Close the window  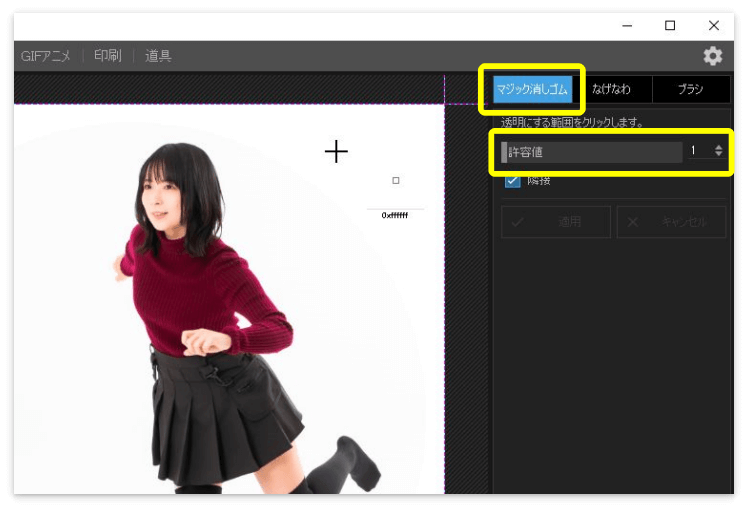[x=714, y=26]
